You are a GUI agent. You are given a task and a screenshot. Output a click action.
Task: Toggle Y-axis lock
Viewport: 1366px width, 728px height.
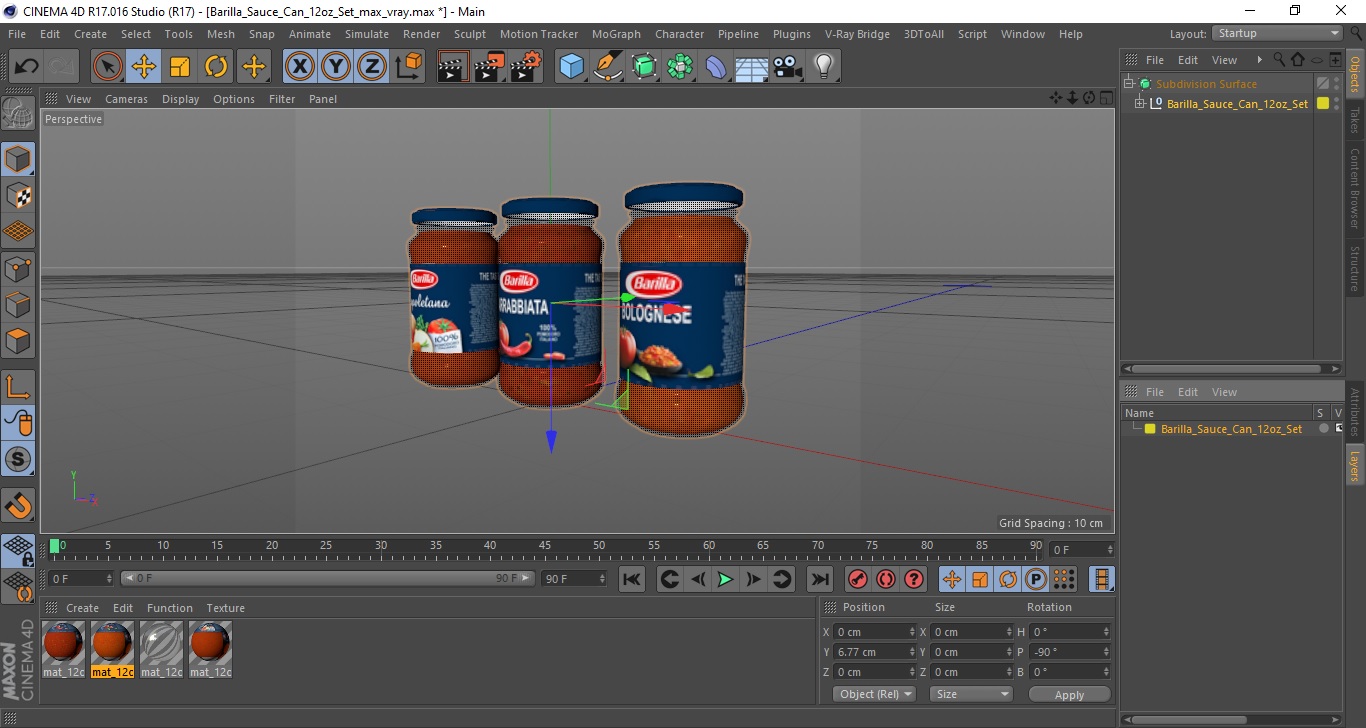point(336,67)
